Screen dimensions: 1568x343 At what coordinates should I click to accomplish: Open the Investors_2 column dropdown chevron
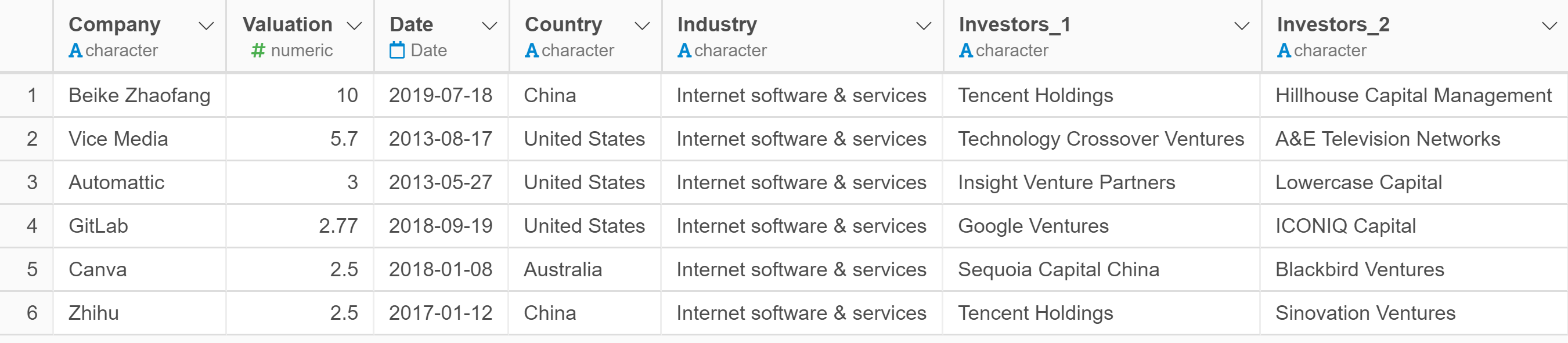[1549, 26]
